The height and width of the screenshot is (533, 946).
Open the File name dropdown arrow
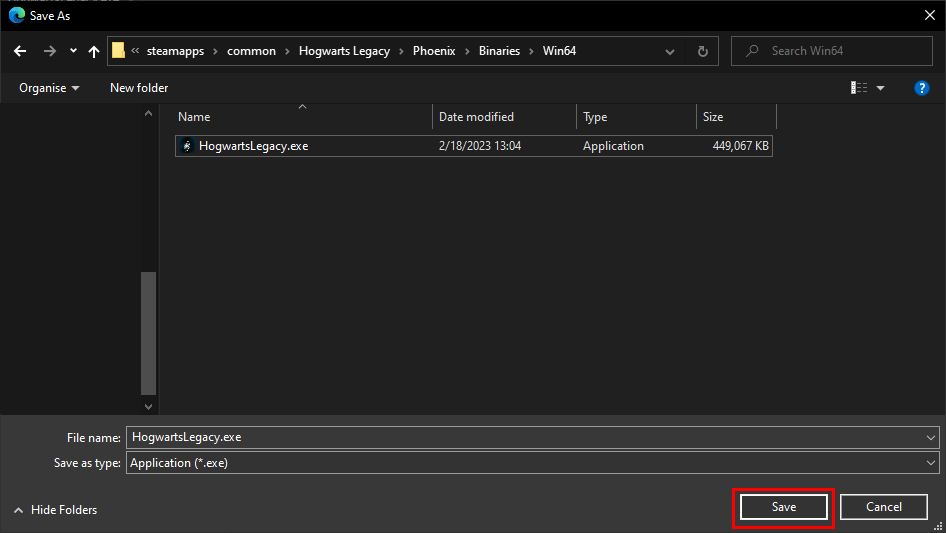(931, 438)
